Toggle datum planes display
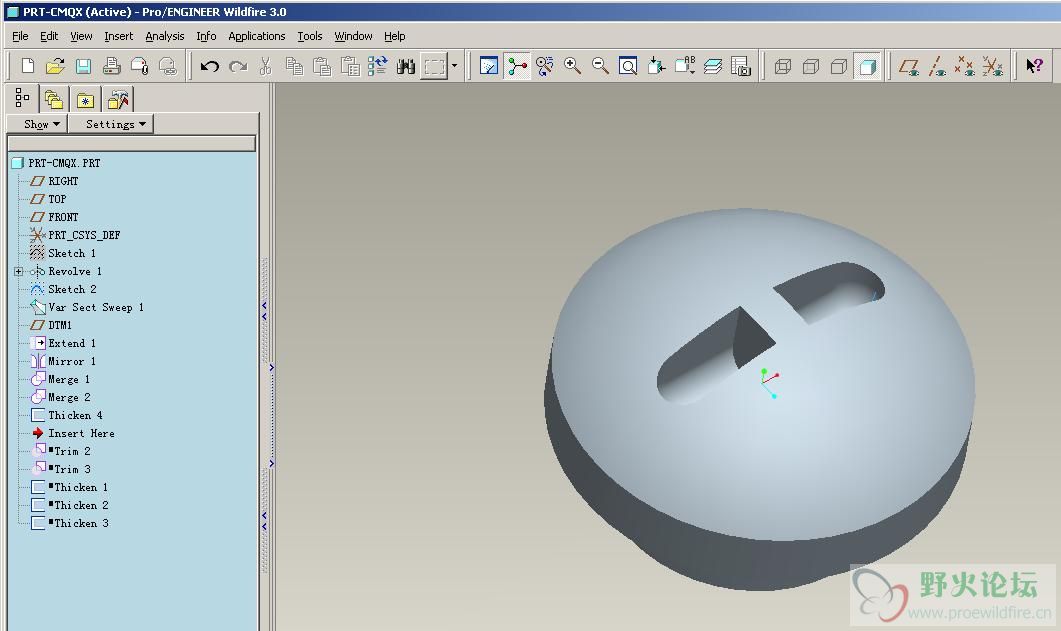The height and width of the screenshot is (631, 1061). [x=908, y=66]
